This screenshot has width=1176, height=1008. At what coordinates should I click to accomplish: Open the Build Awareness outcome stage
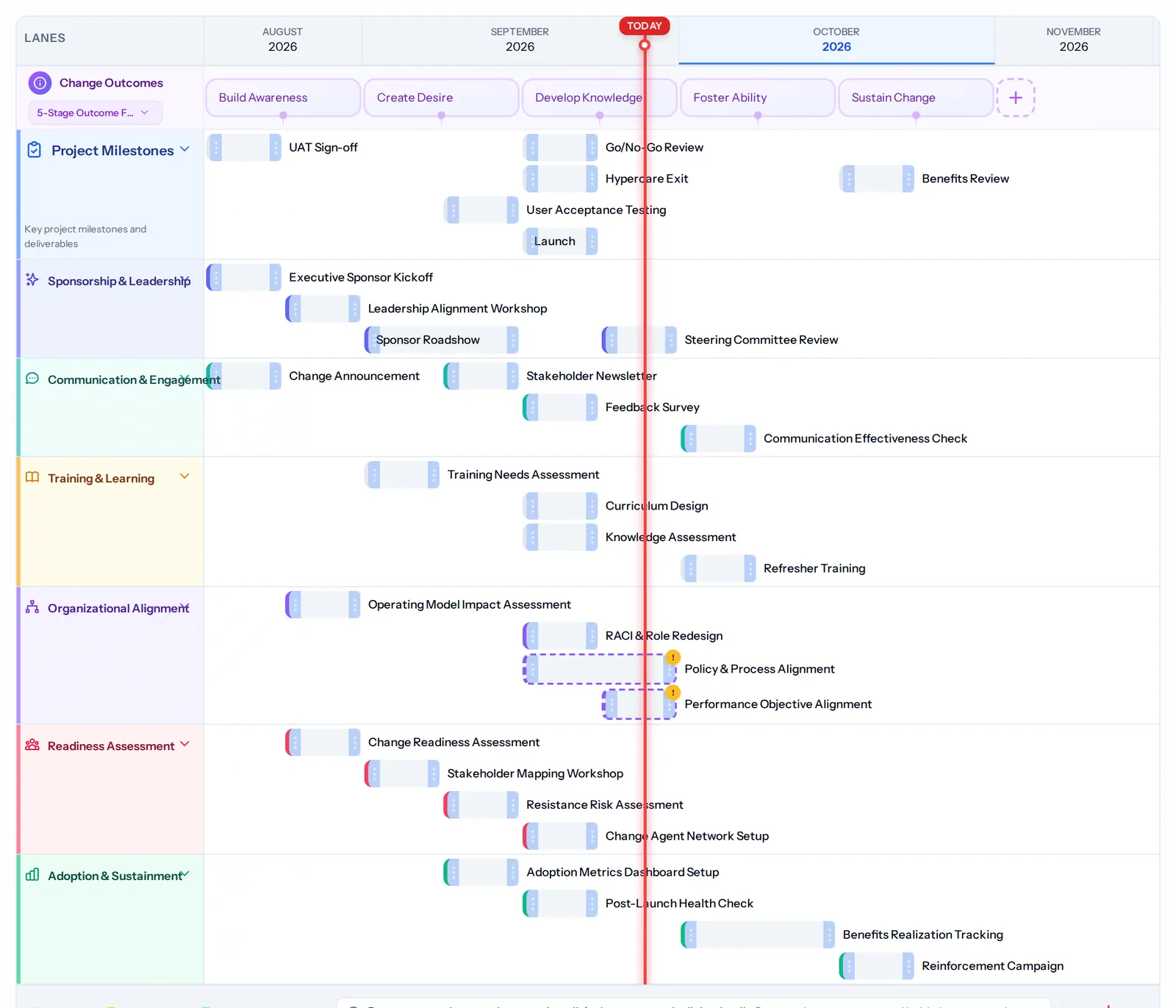pos(283,98)
